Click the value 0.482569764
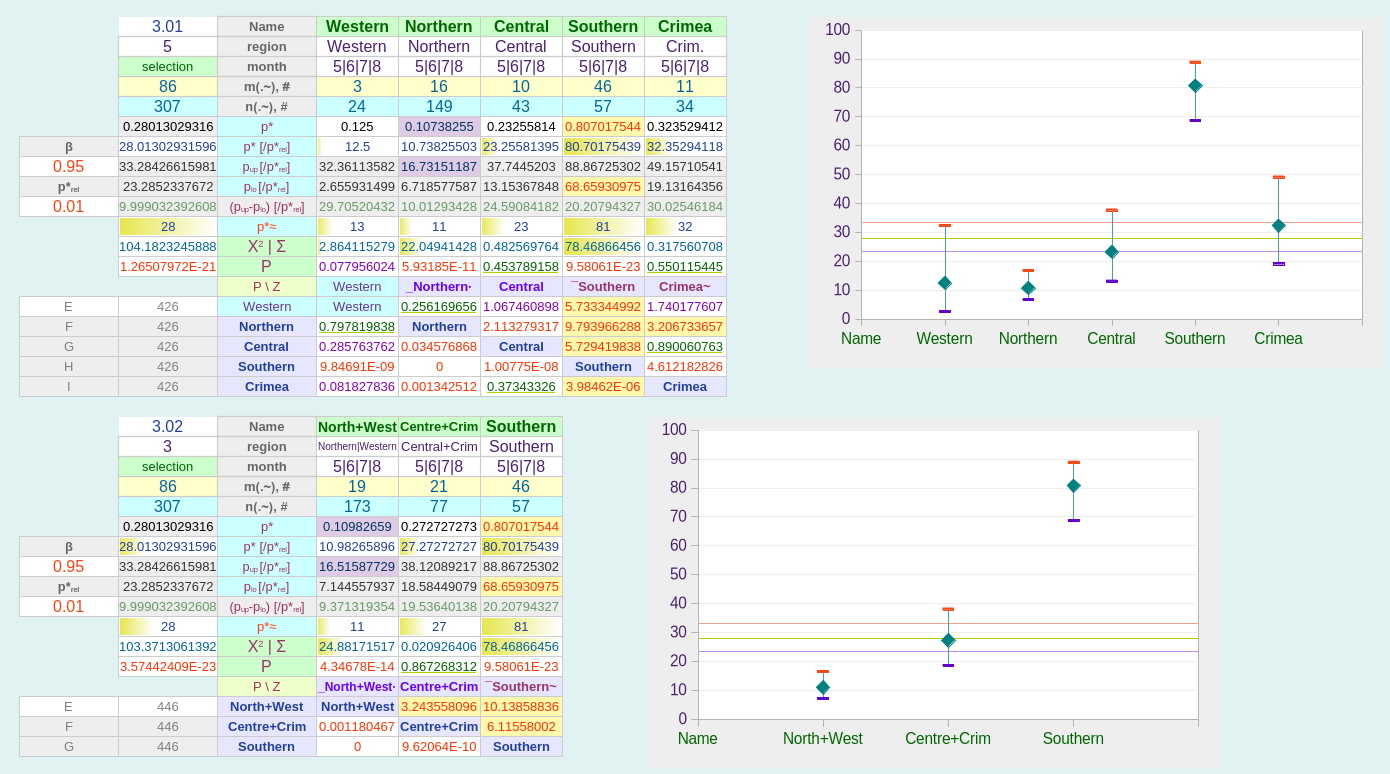The width and height of the screenshot is (1390, 774). coord(521,247)
